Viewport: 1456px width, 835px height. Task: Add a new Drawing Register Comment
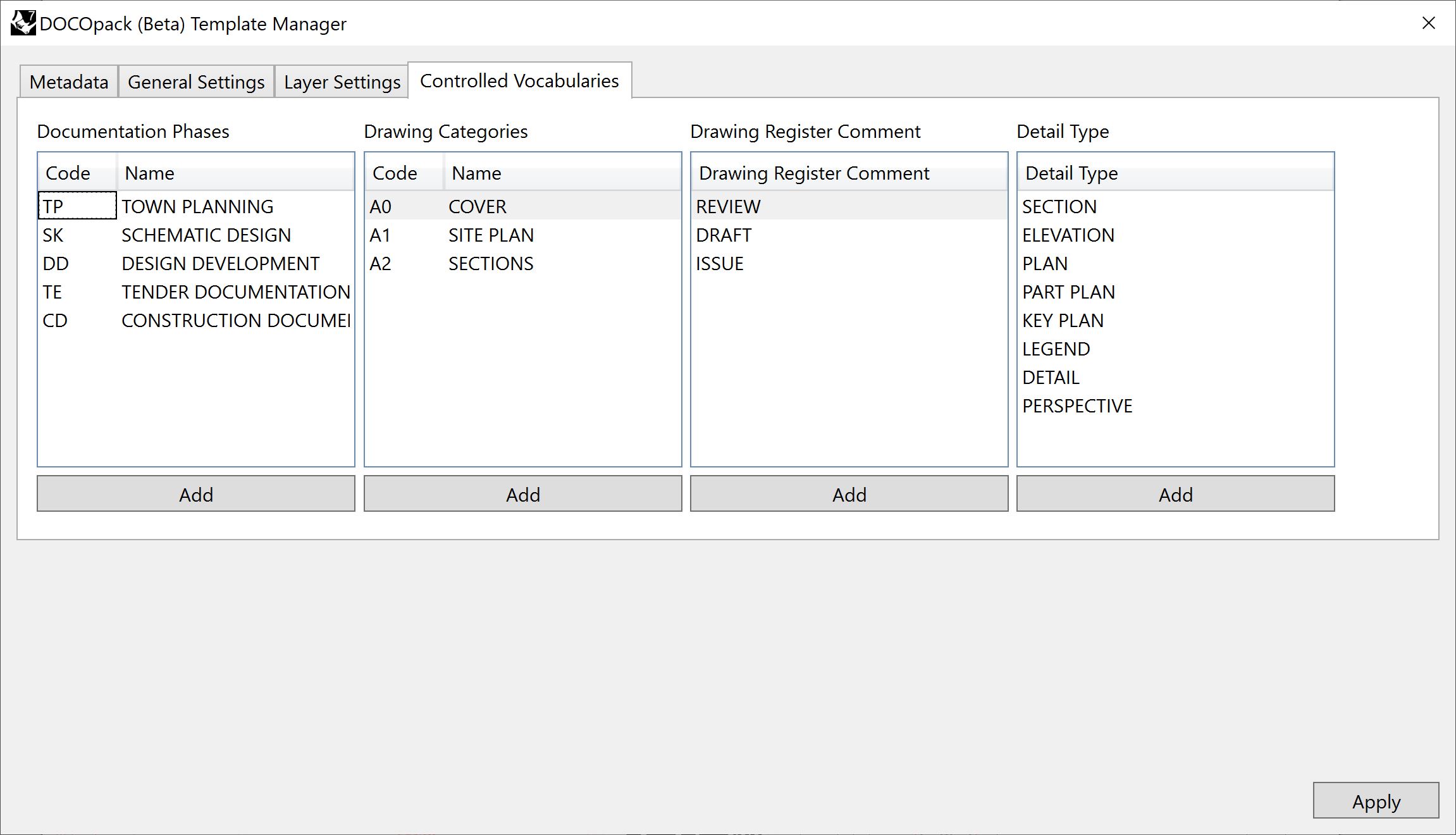click(849, 494)
